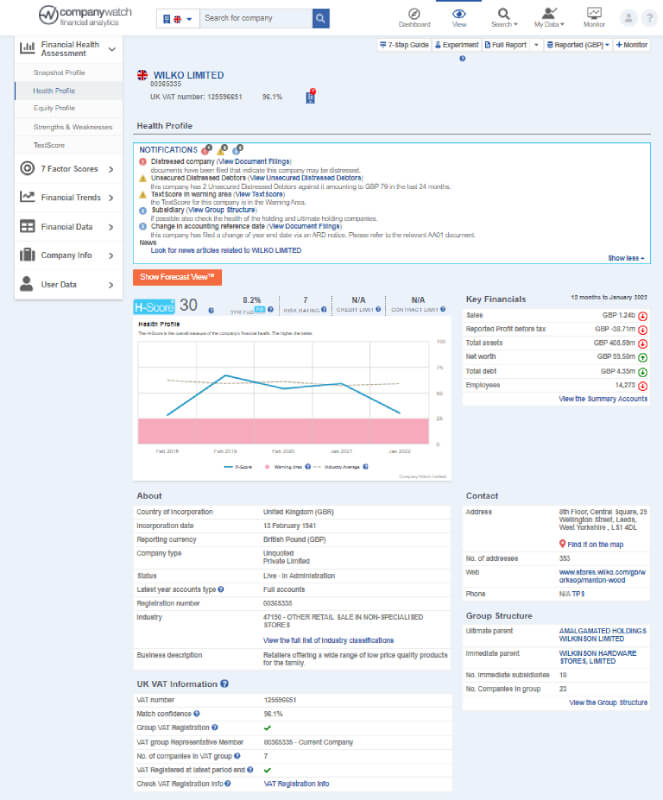Expand Financial Trends section
The image size is (663, 800).
(x=69, y=197)
